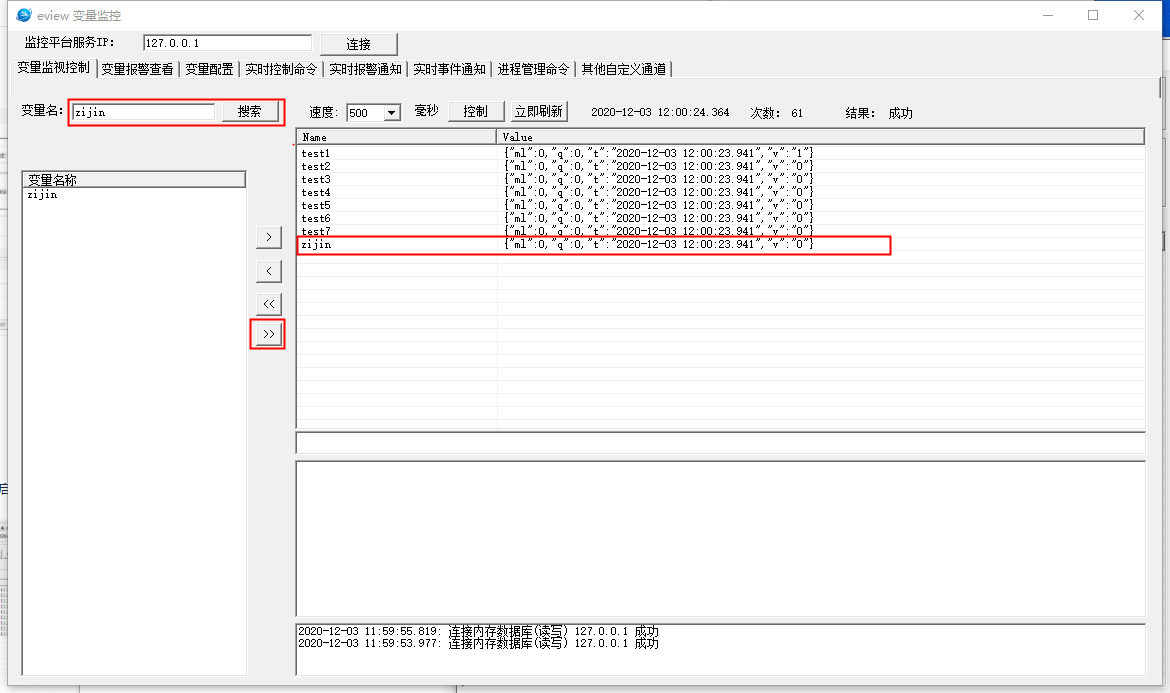Click the single-line text box below the table
The width and height of the screenshot is (1170, 693).
pos(721,442)
